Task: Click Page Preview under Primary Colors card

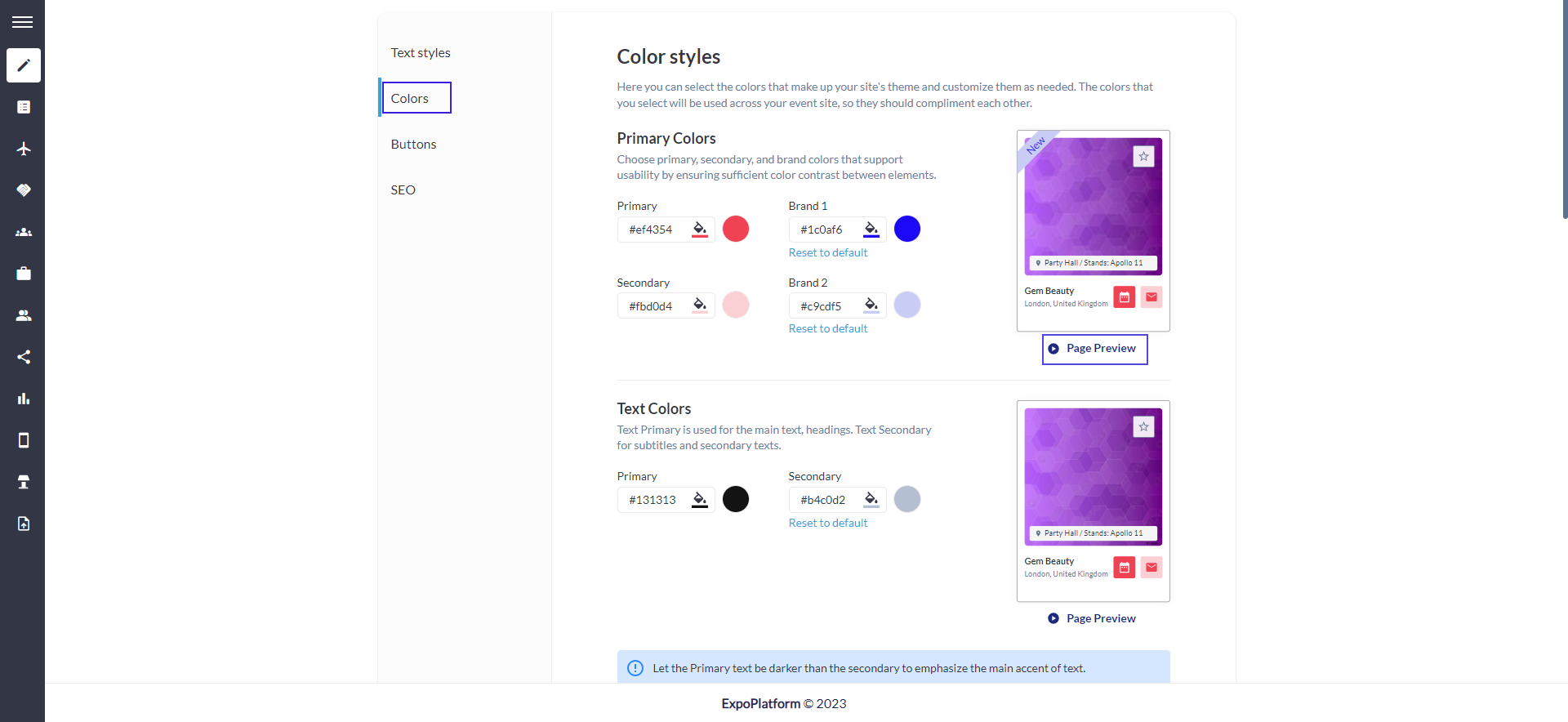Action: [1094, 349]
